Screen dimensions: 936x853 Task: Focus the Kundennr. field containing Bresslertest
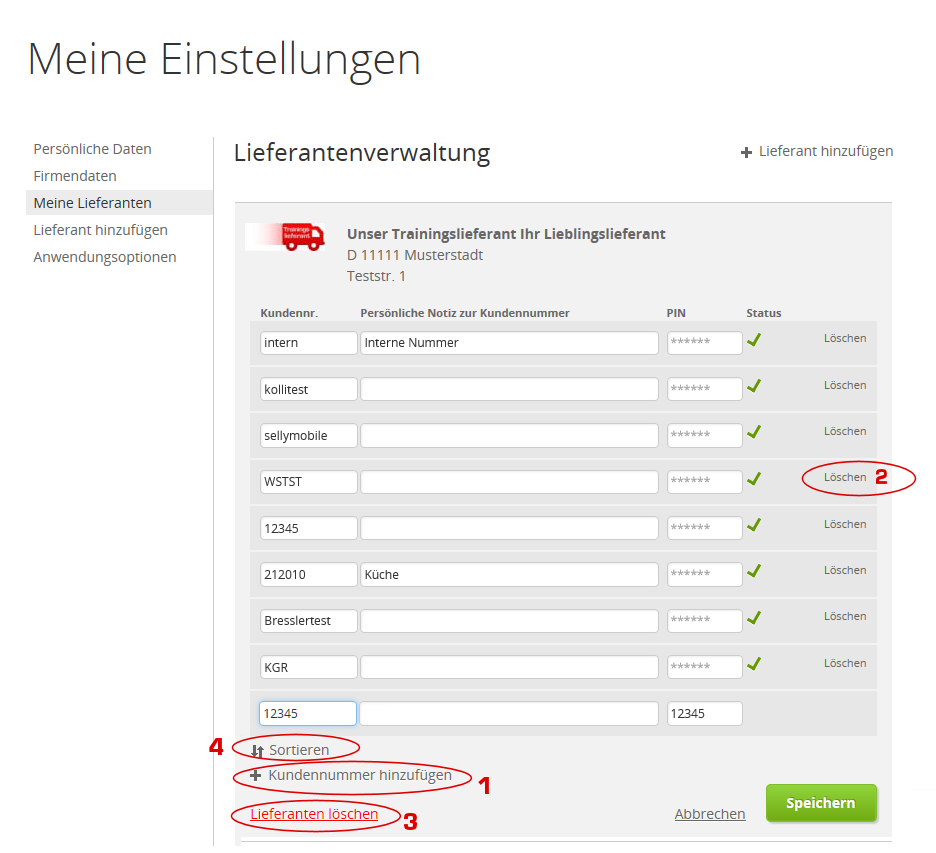click(309, 621)
